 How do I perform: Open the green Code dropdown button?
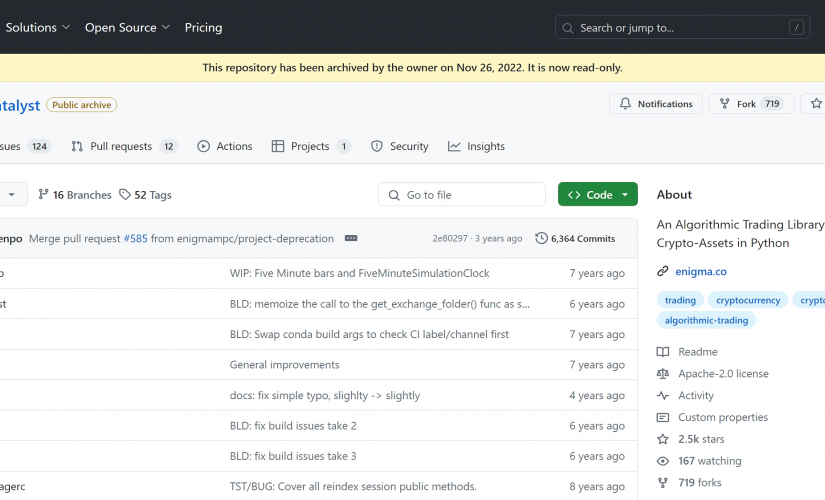coord(598,194)
